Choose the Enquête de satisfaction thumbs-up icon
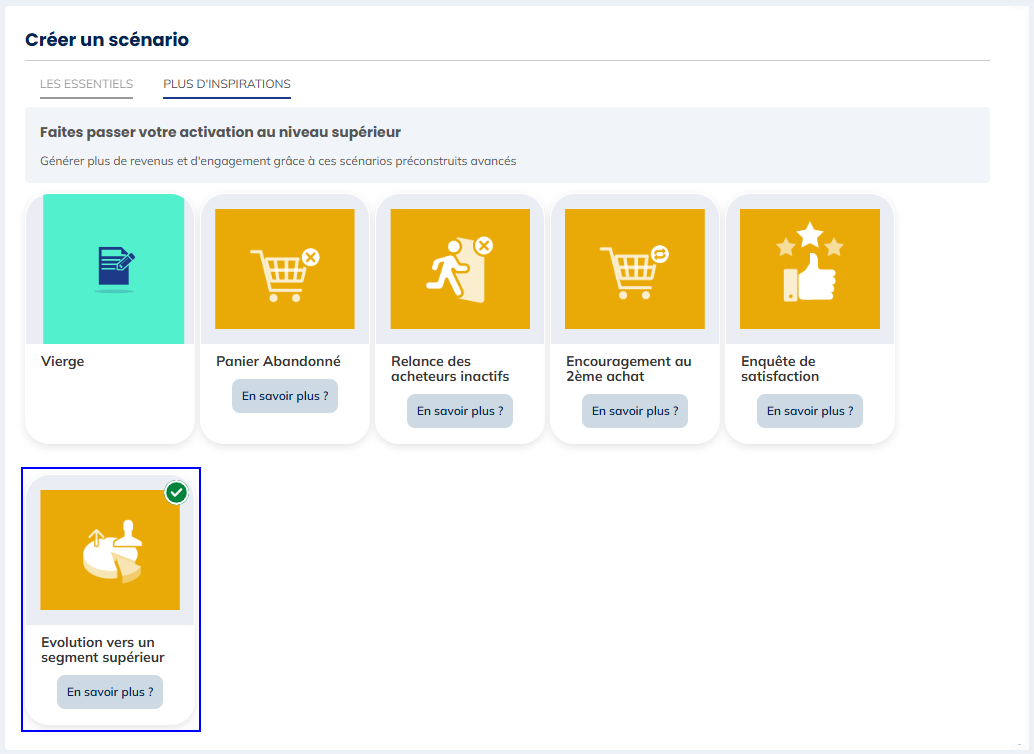 (x=810, y=269)
